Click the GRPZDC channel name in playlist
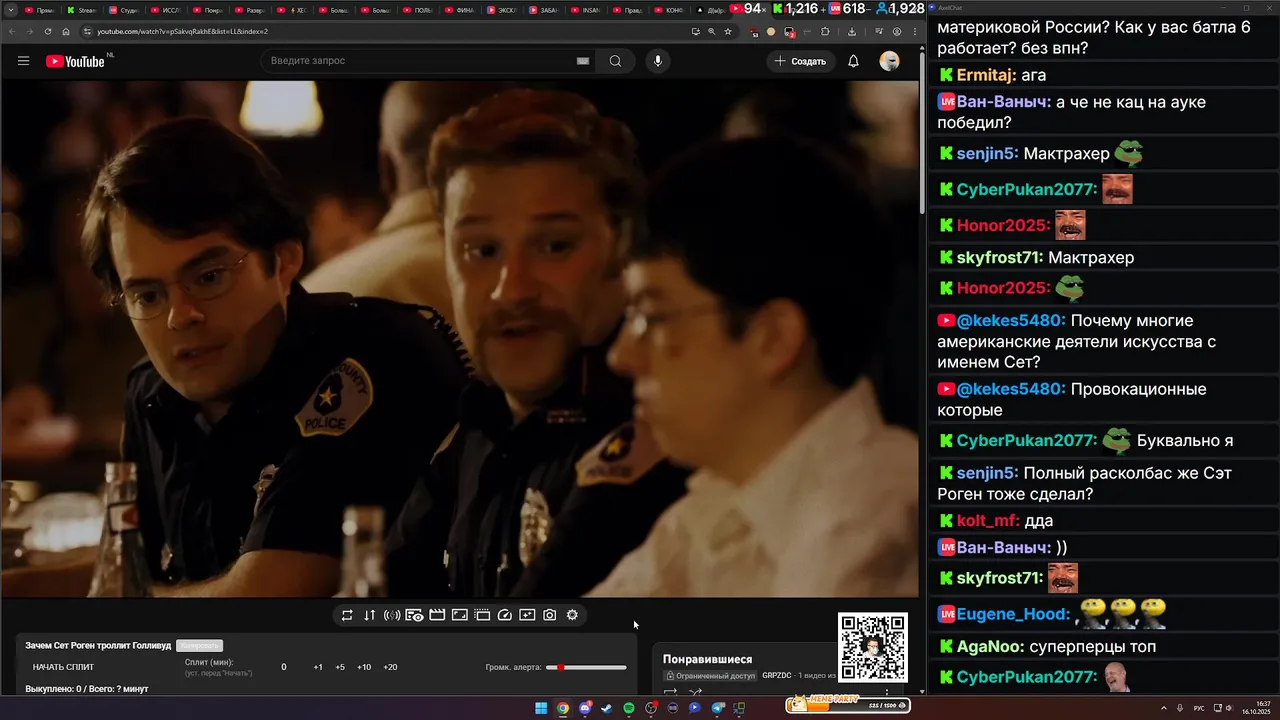The width and height of the screenshot is (1280, 720). pos(776,675)
